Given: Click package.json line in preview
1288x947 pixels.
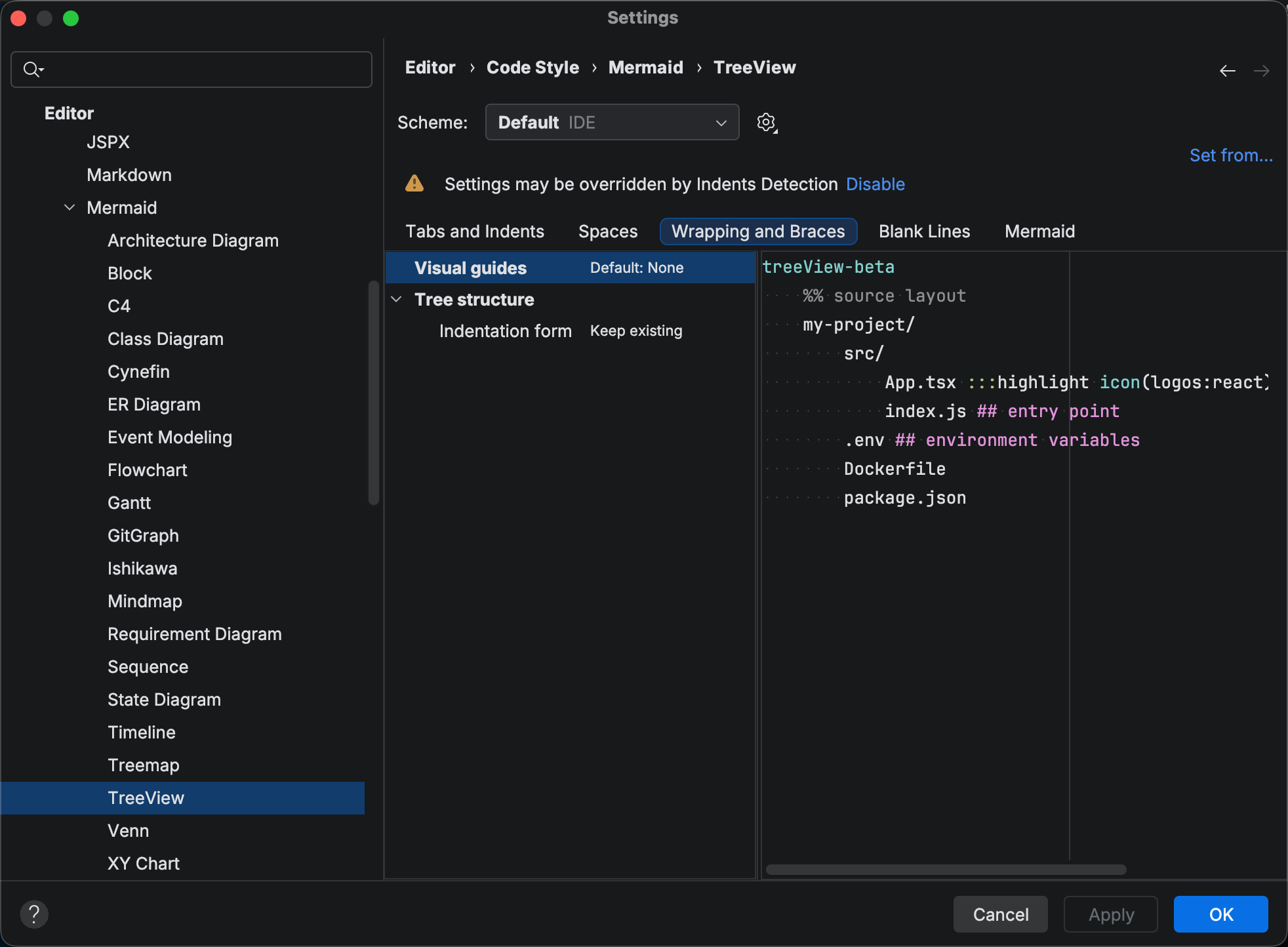Looking at the screenshot, I should pyautogui.click(x=905, y=498).
